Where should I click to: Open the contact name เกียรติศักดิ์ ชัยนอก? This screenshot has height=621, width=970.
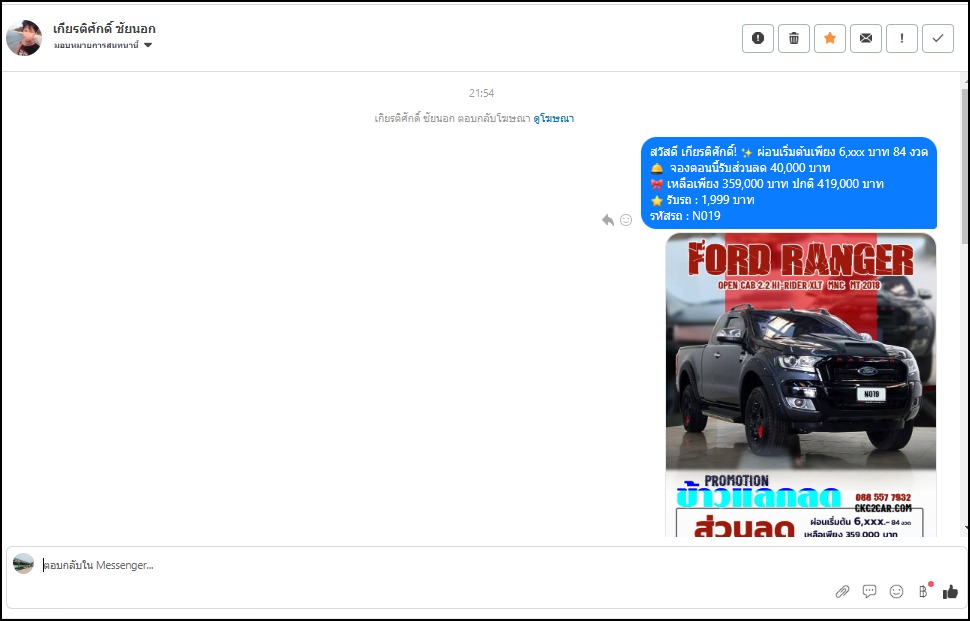coord(104,28)
